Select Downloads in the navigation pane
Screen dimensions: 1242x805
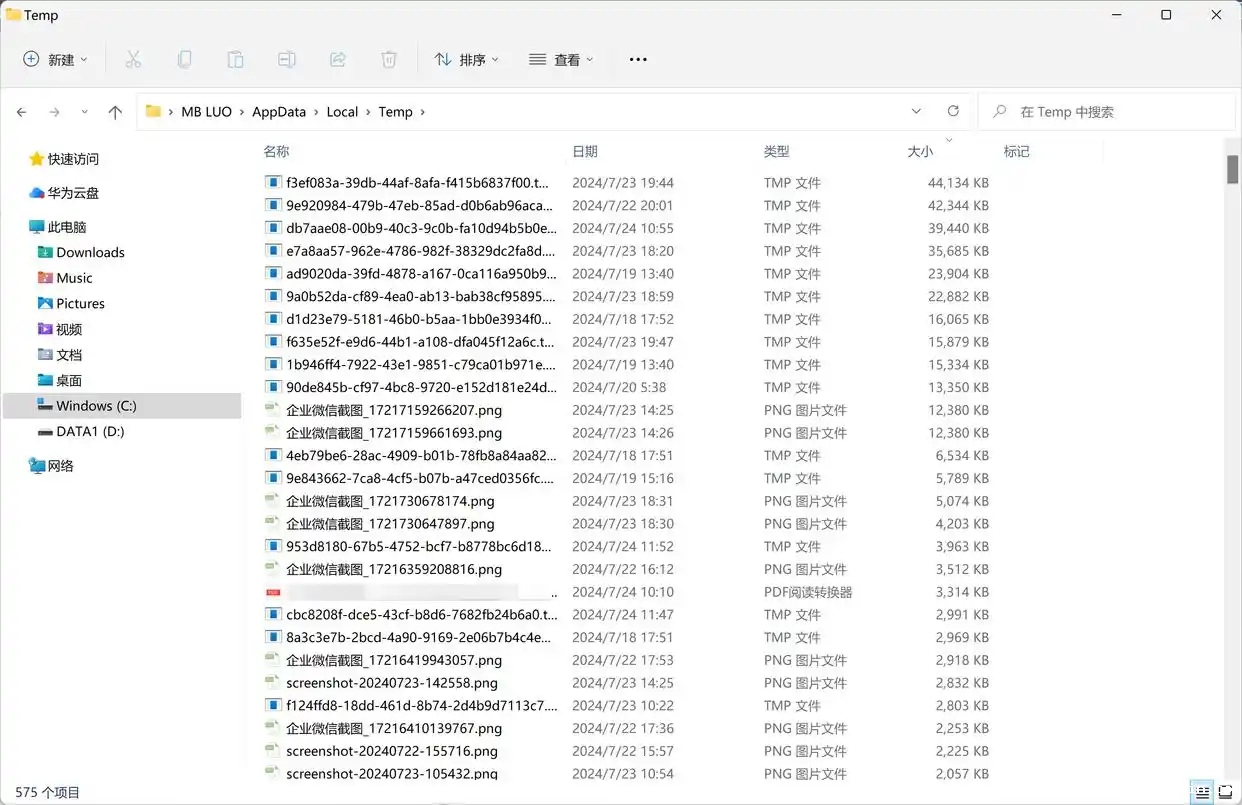(90, 253)
